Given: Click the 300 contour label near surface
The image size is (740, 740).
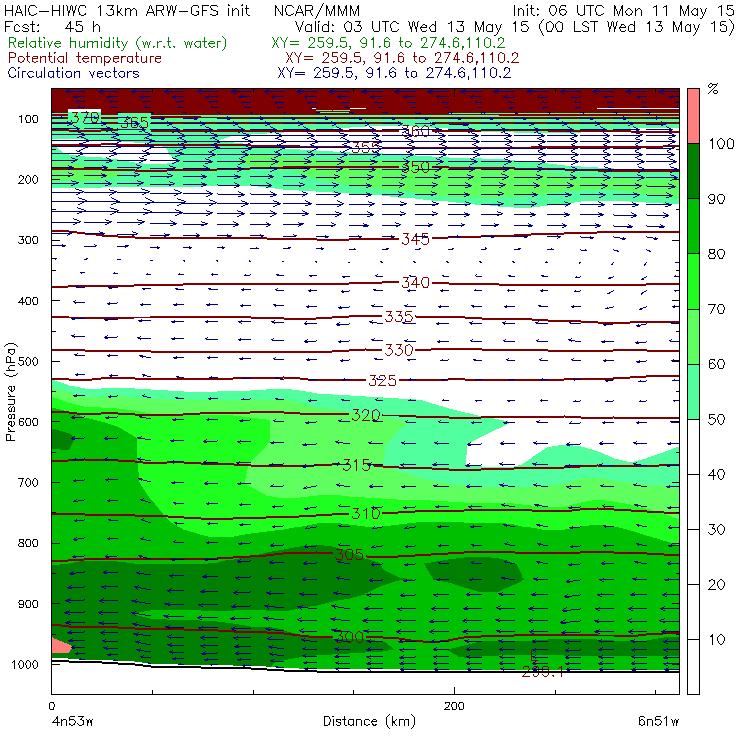Looking at the screenshot, I should click(x=349, y=637).
